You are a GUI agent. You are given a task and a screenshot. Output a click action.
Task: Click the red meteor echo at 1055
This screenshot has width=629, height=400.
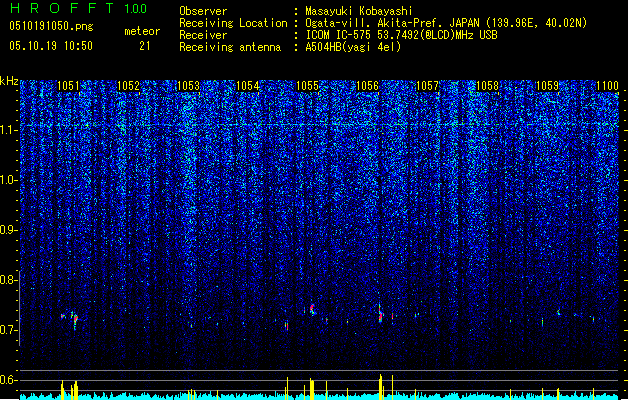coord(312,309)
